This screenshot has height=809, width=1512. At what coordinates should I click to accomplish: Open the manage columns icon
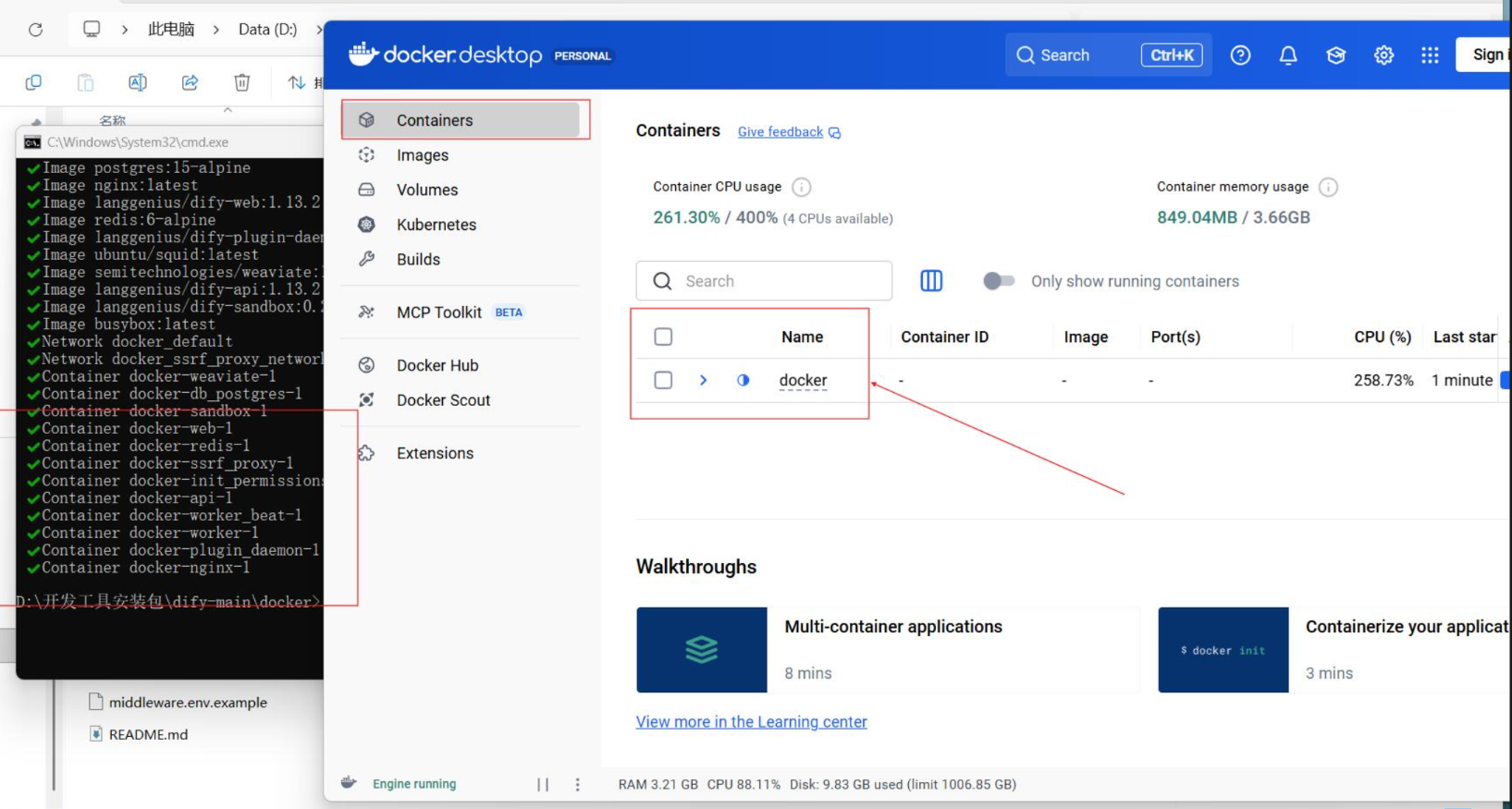[931, 281]
